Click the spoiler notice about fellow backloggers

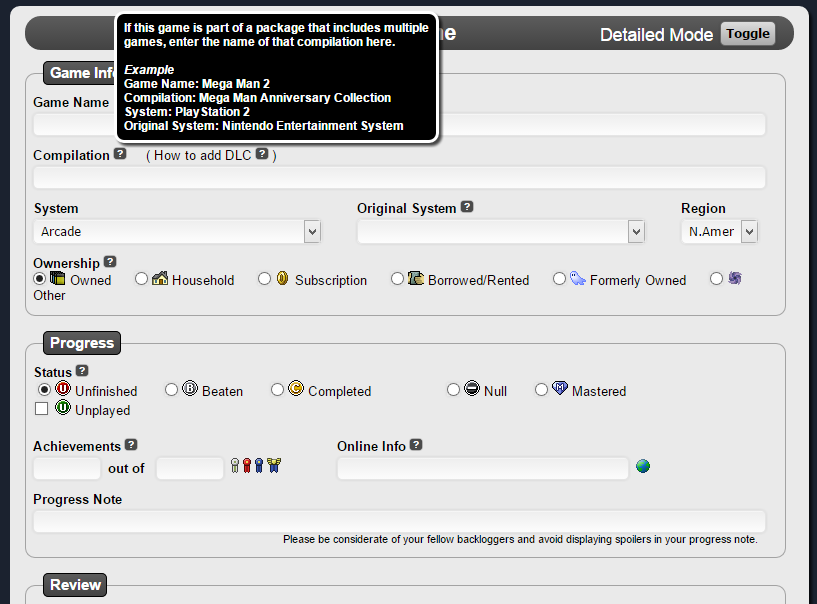[520, 539]
